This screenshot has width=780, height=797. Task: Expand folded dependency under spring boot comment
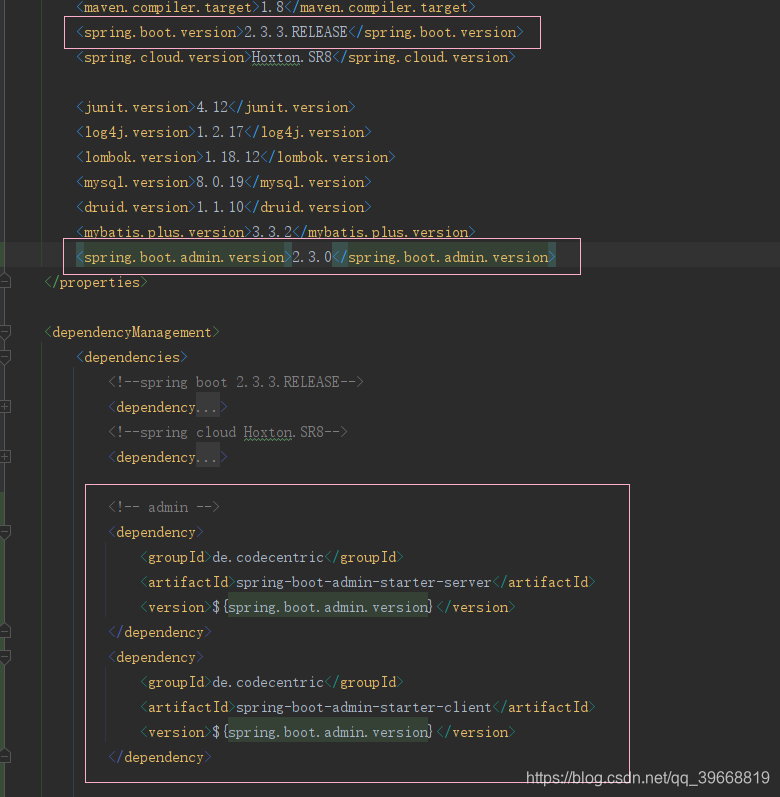5,407
